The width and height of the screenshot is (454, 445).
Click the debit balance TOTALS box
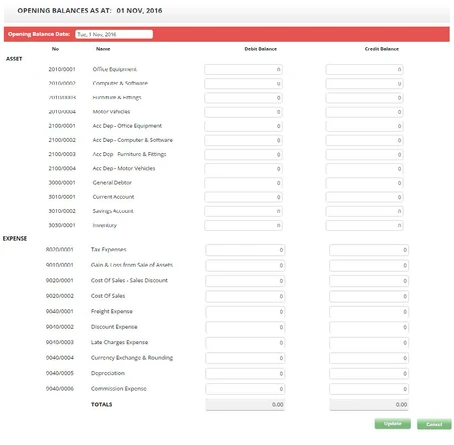click(x=245, y=405)
